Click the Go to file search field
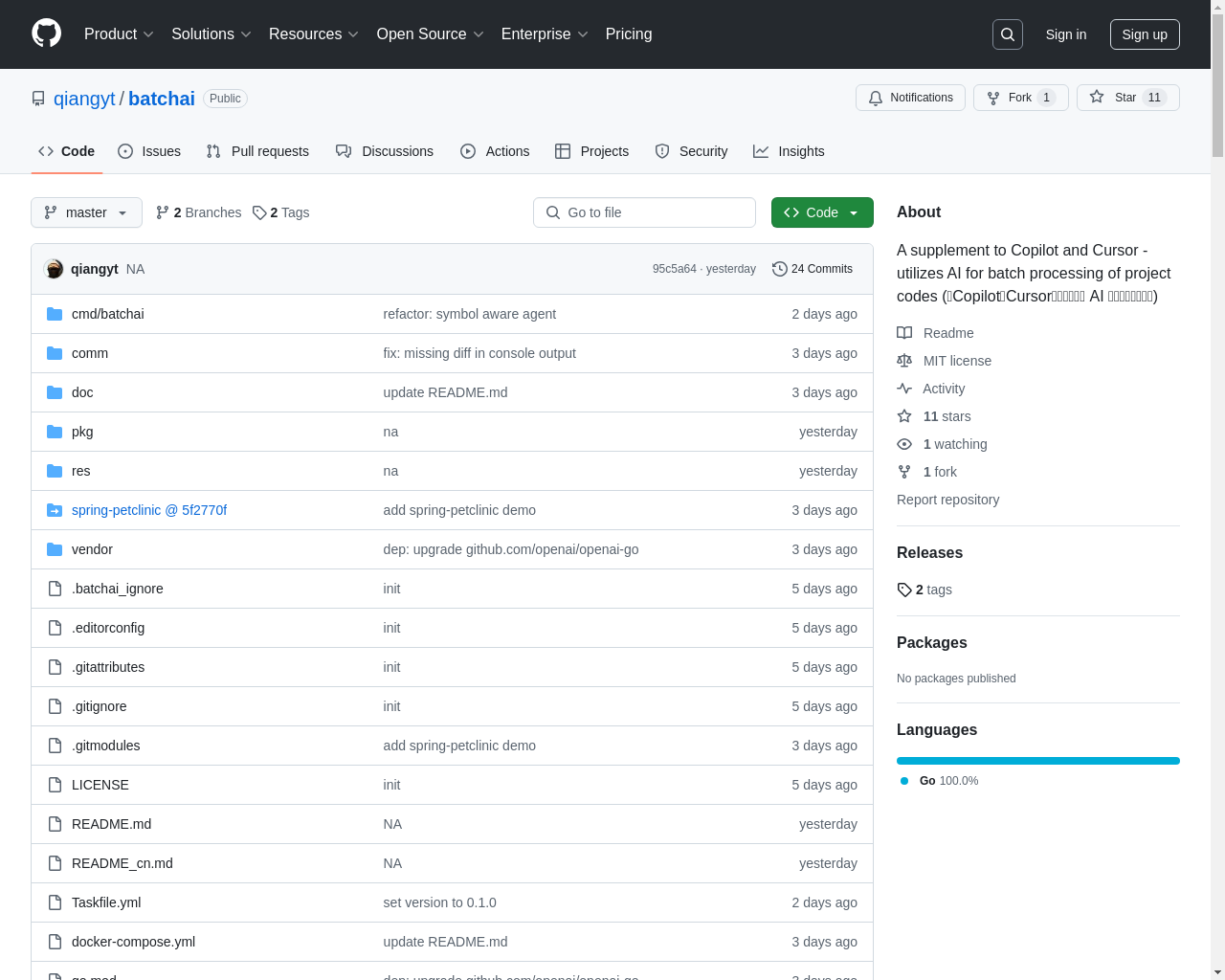The height and width of the screenshot is (980, 1225). coord(644,212)
